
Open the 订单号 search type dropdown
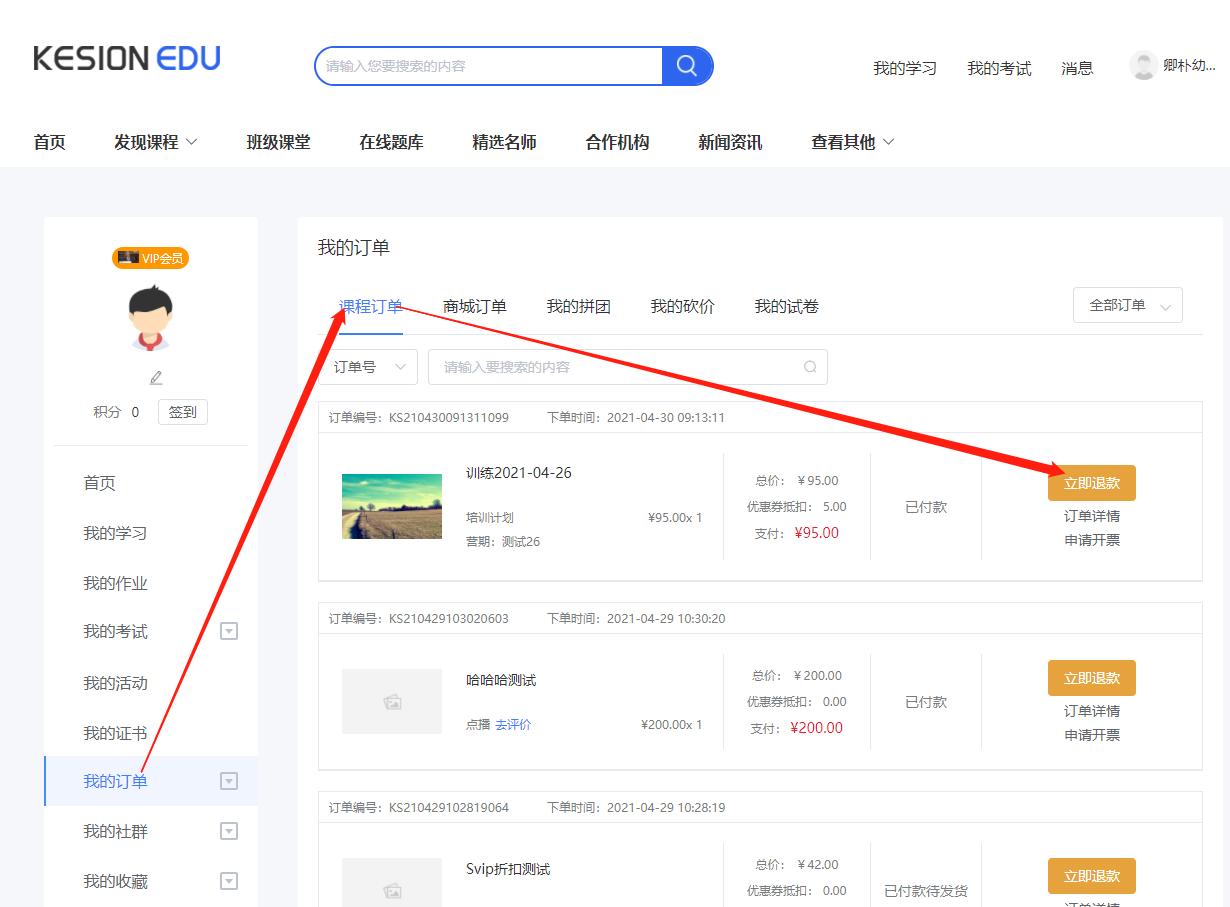click(x=369, y=367)
